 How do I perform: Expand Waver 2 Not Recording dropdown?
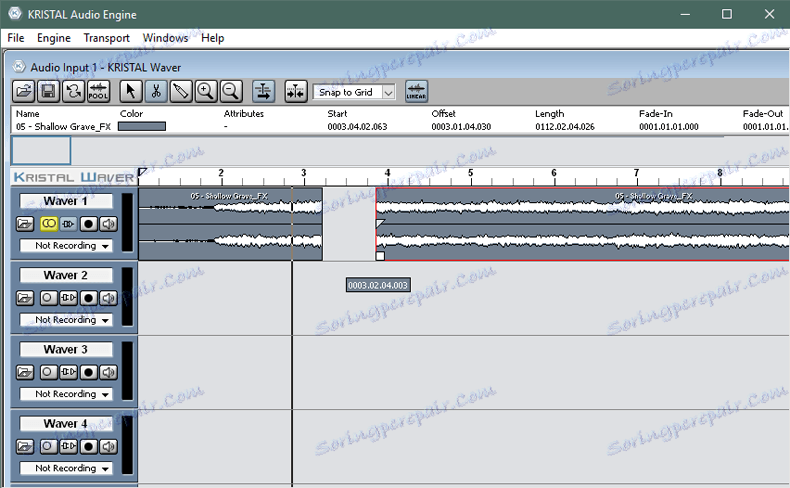pyautogui.click(x=66, y=320)
